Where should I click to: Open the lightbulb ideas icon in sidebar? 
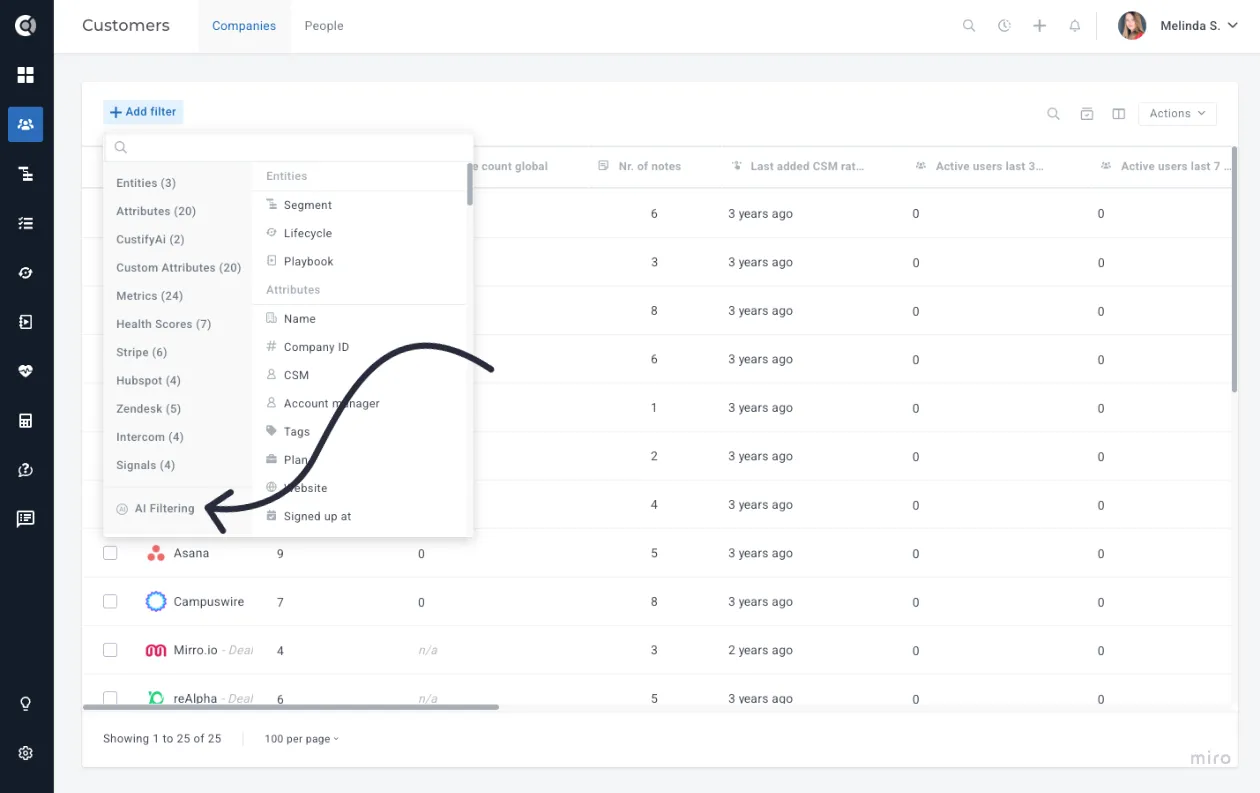(x=26, y=704)
